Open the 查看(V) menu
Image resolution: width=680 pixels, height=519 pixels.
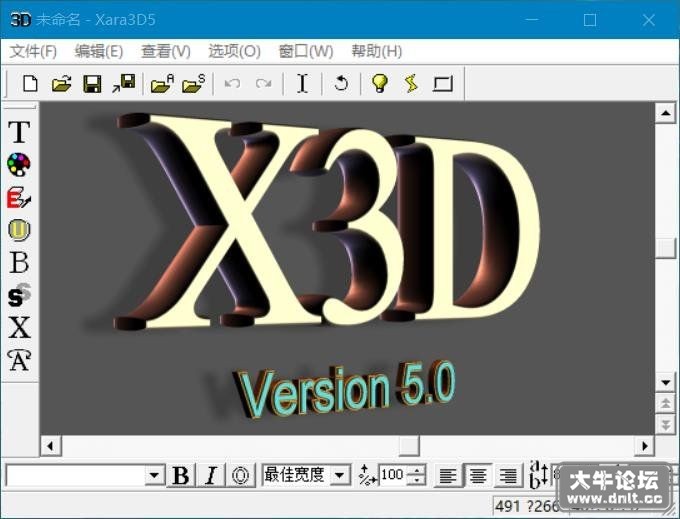166,51
